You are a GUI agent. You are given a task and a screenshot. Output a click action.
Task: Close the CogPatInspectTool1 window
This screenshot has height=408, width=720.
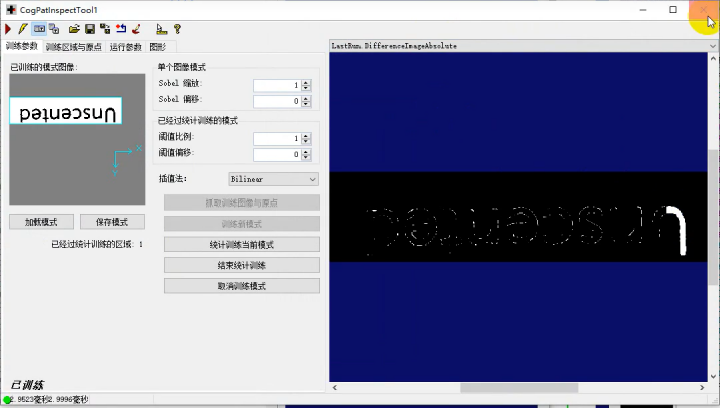(x=703, y=10)
